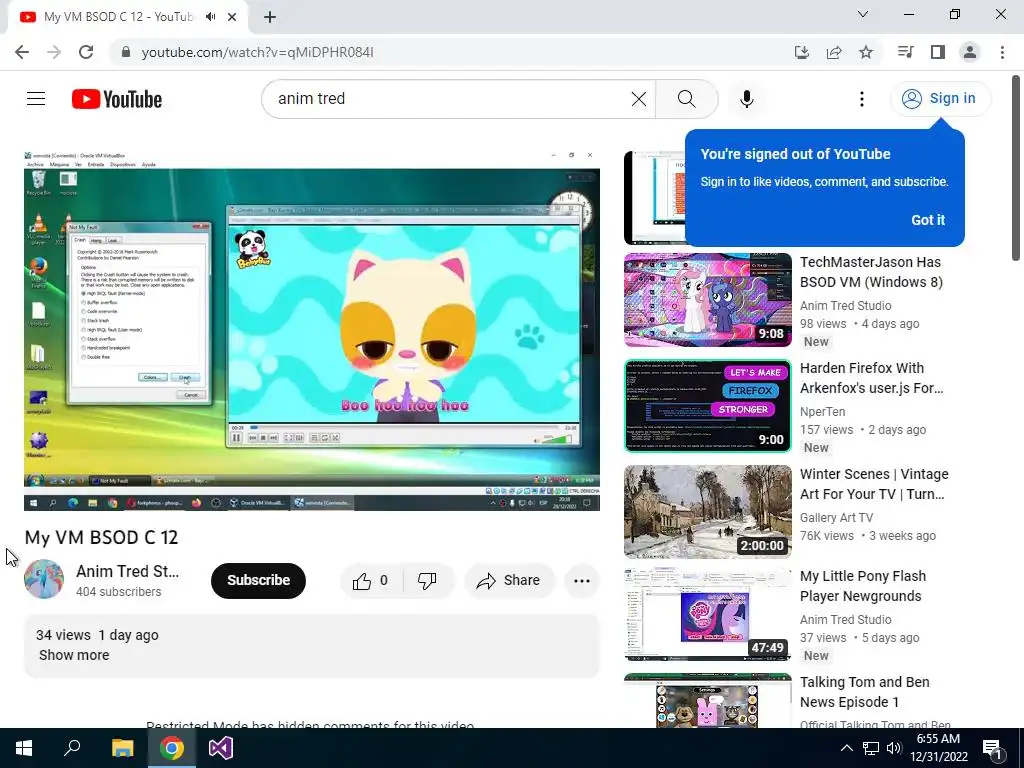Open File Explorer from taskbar
The width and height of the screenshot is (1024, 768).
[122, 748]
